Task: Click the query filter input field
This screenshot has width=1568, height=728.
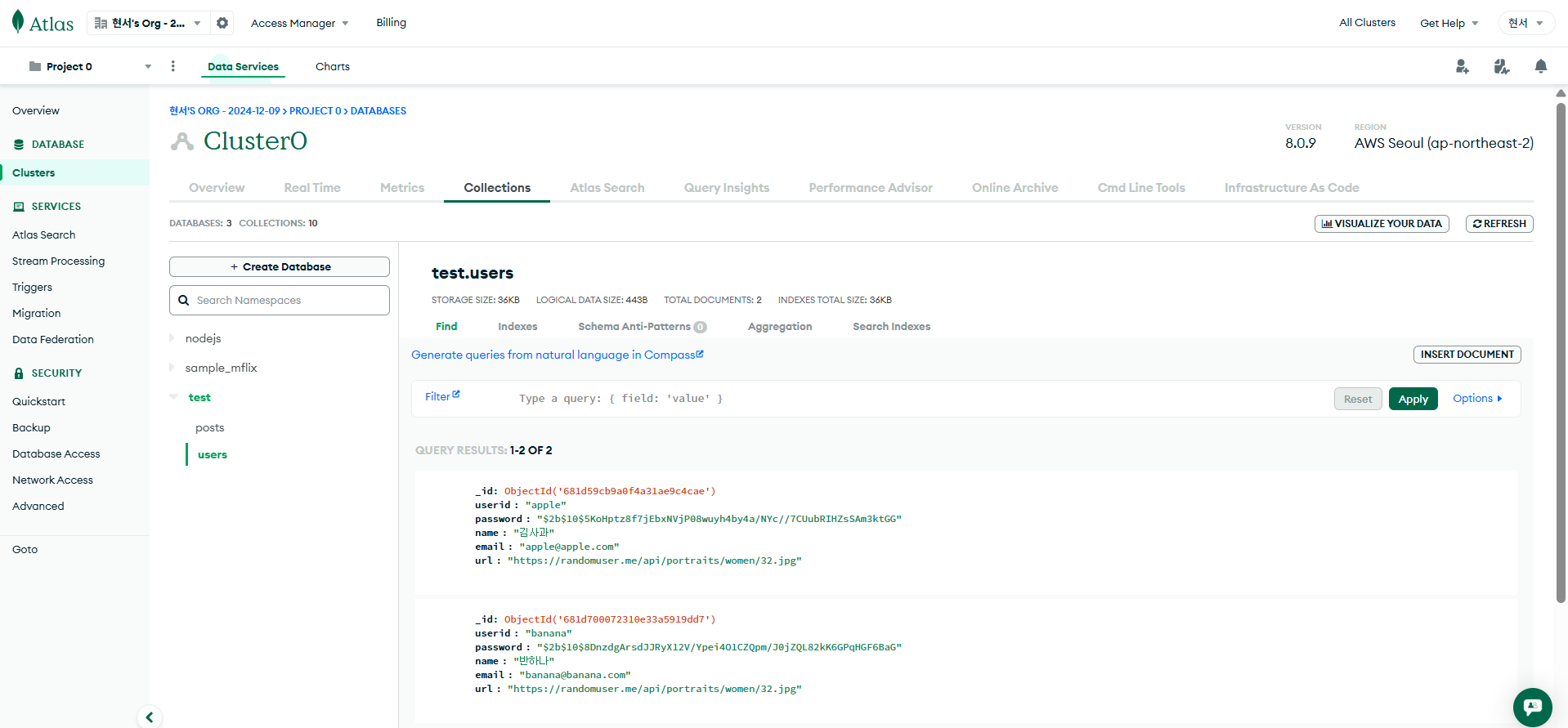Action: coord(920,399)
